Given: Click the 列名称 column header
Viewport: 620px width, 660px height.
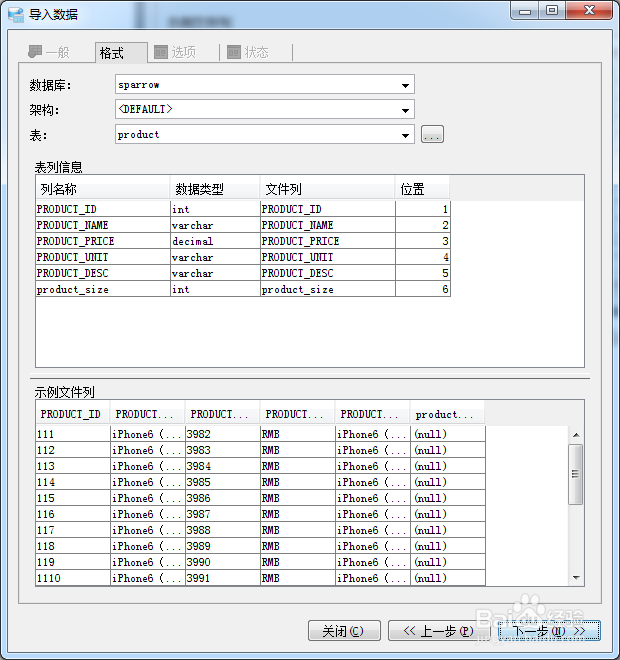Looking at the screenshot, I should click(103, 189).
